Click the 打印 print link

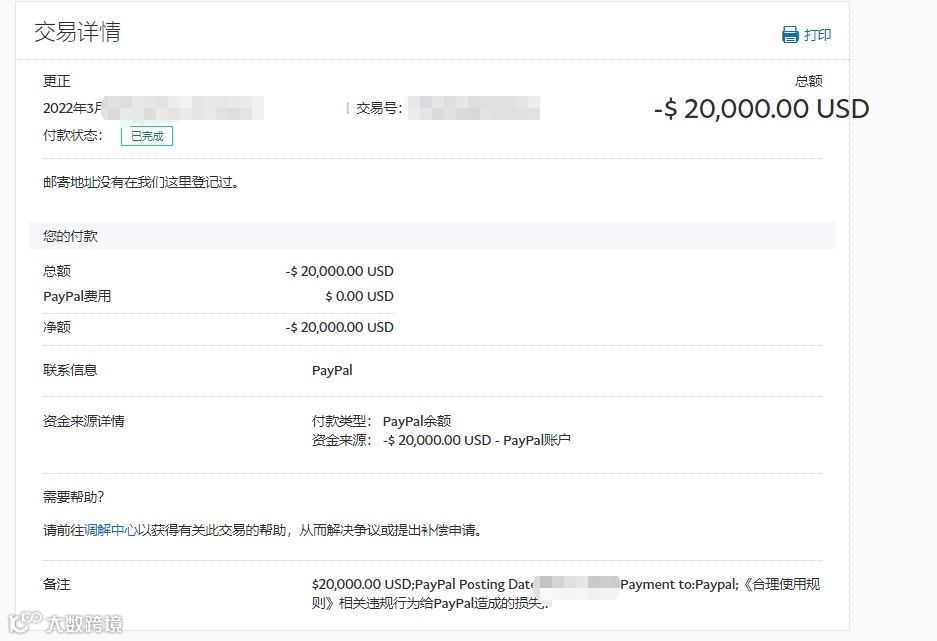click(817, 35)
